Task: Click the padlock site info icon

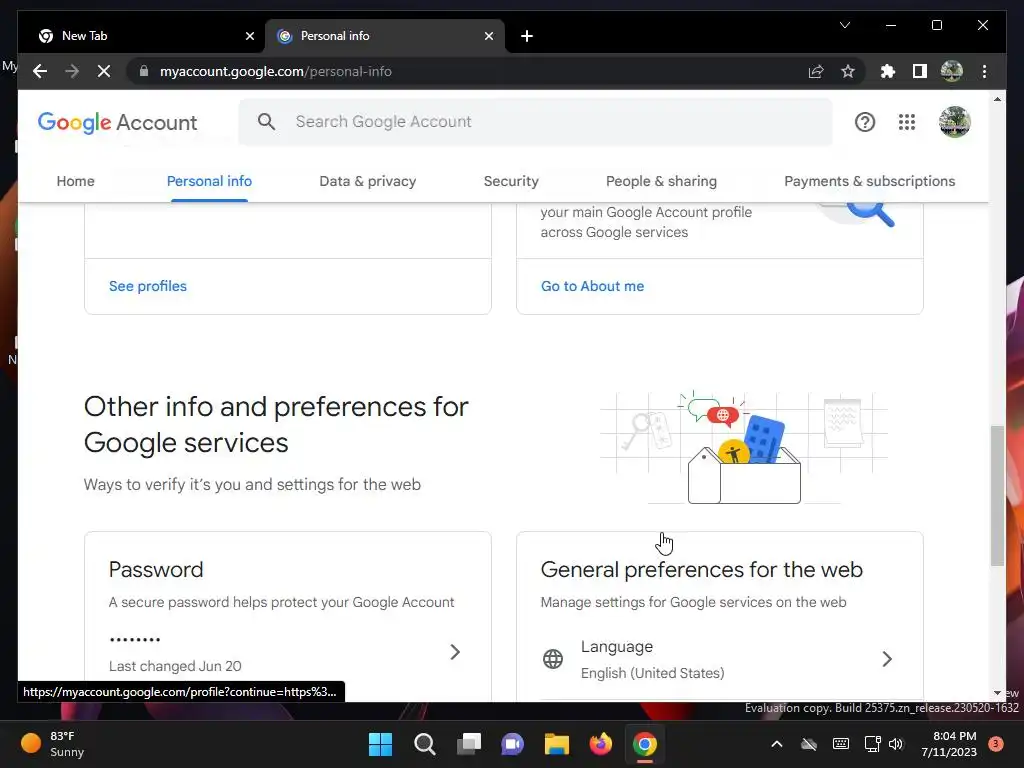Action: coord(144,71)
